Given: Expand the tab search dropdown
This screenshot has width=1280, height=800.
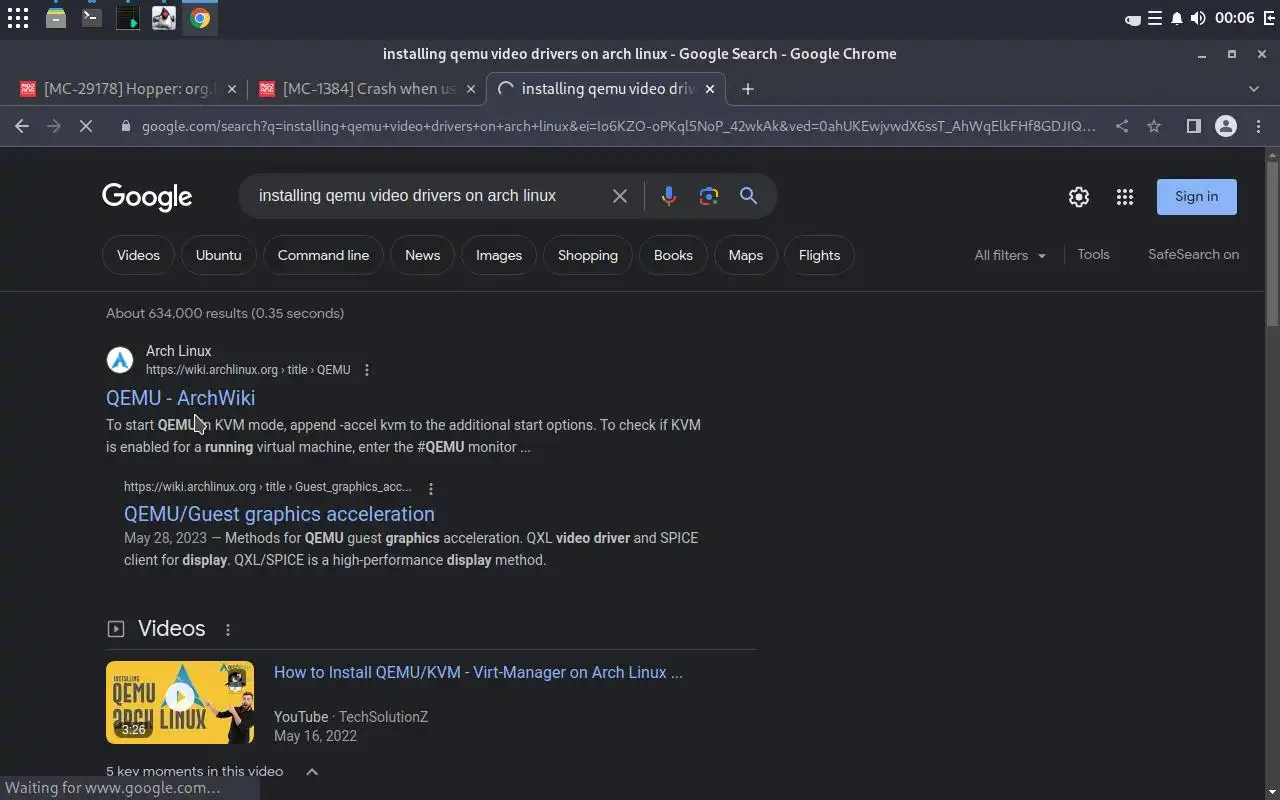Looking at the screenshot, I should [x=1254, y=89].
